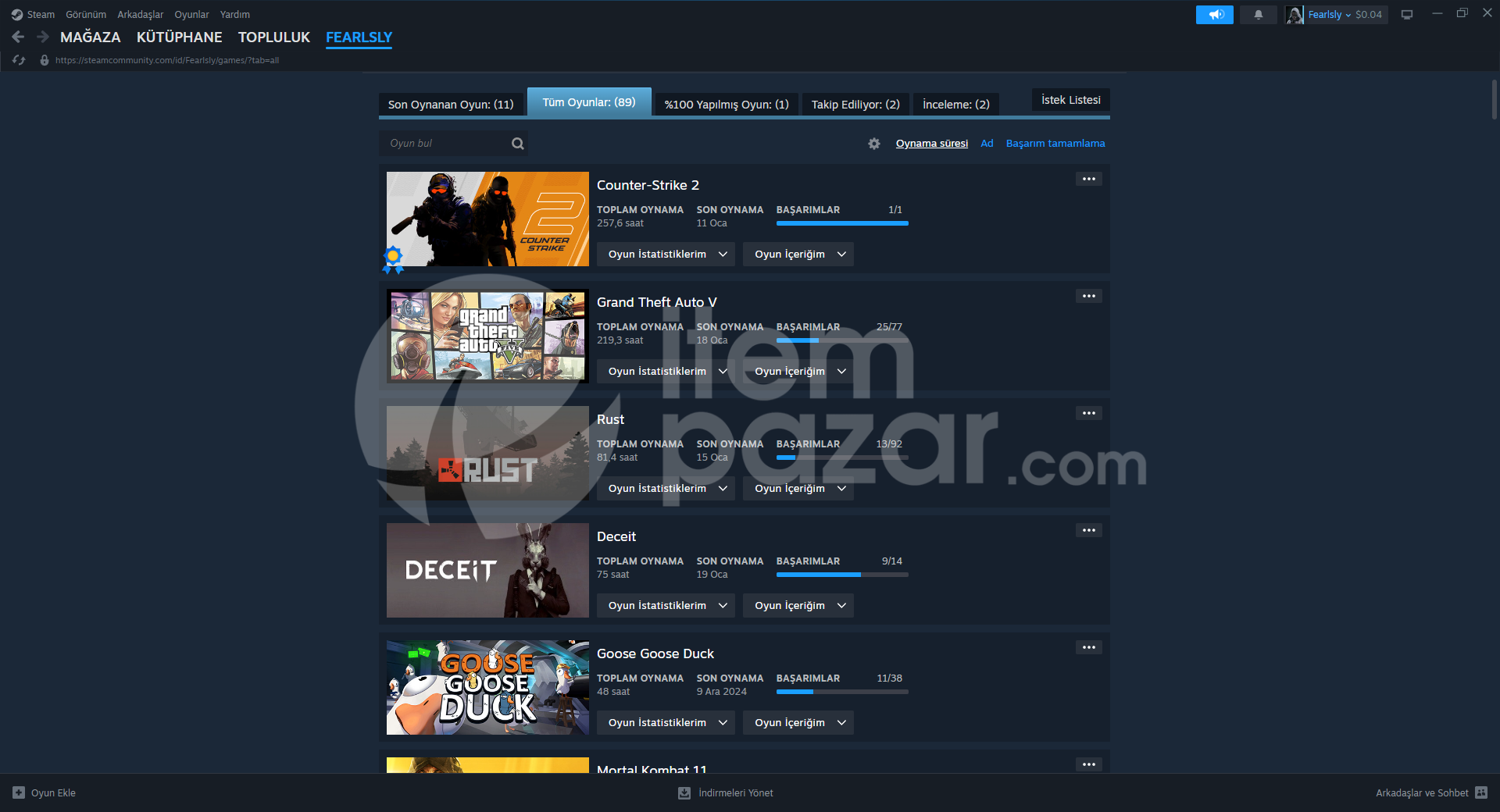The width and height of the screenshot is (1500, 812).
Task: Open the Grand Theft Auto V title link
Action: pos(657,302)
